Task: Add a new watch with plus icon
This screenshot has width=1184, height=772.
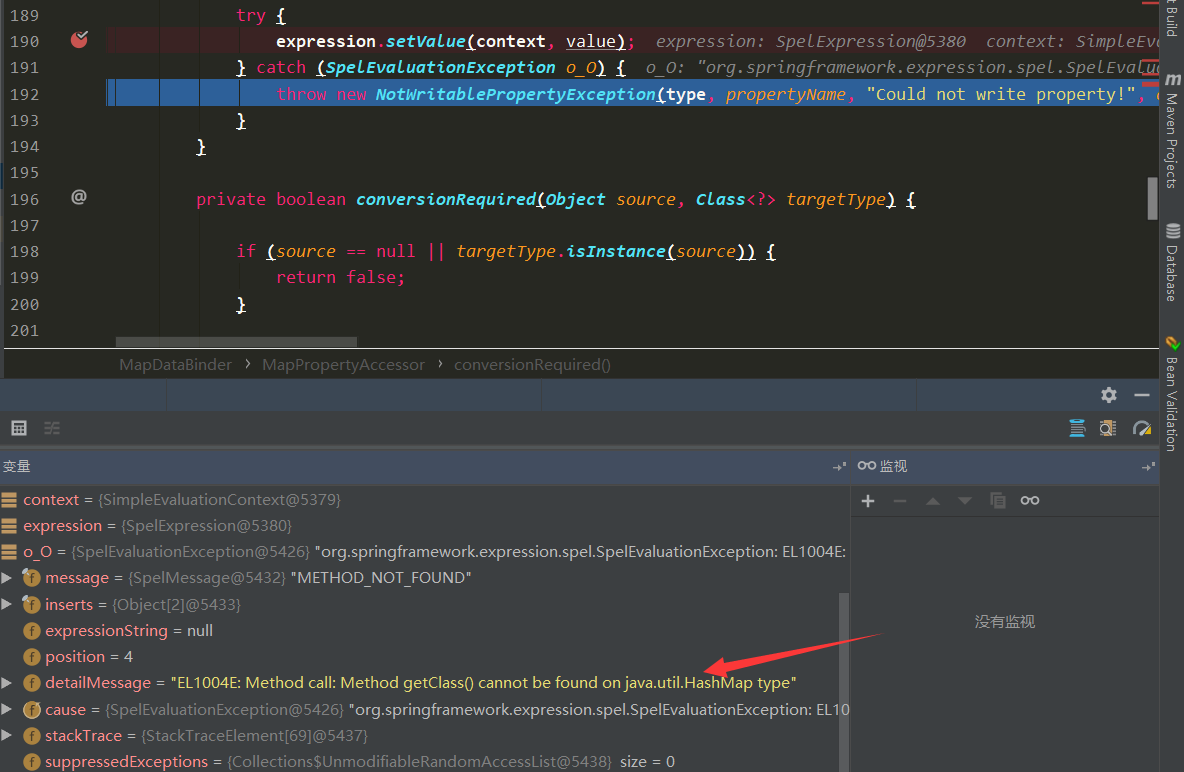Action: pos(868,501)
